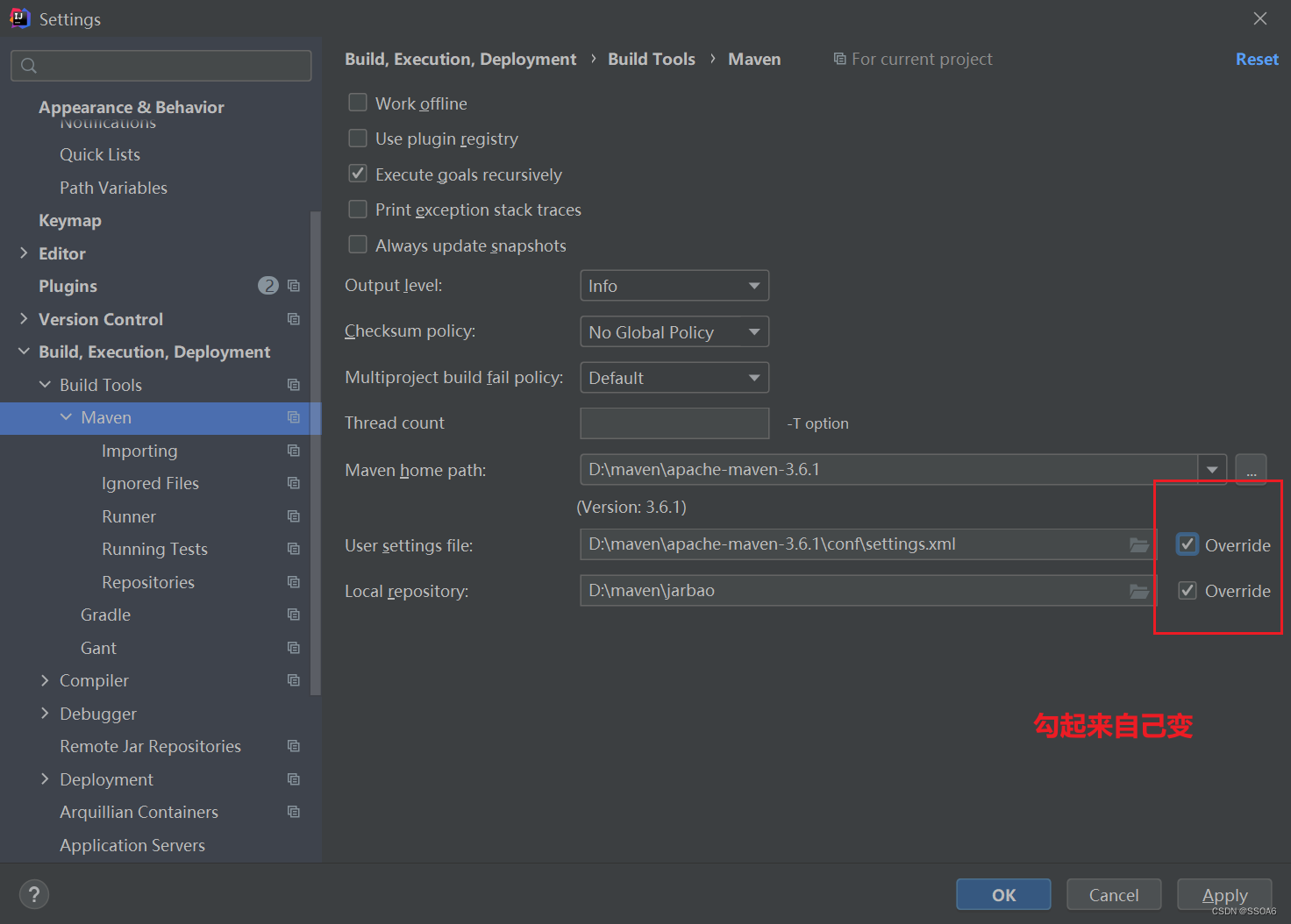Click the IntelliJ logo icon in title bar
This screenshot has height=924, width=1291.
(x=19, y=18)
